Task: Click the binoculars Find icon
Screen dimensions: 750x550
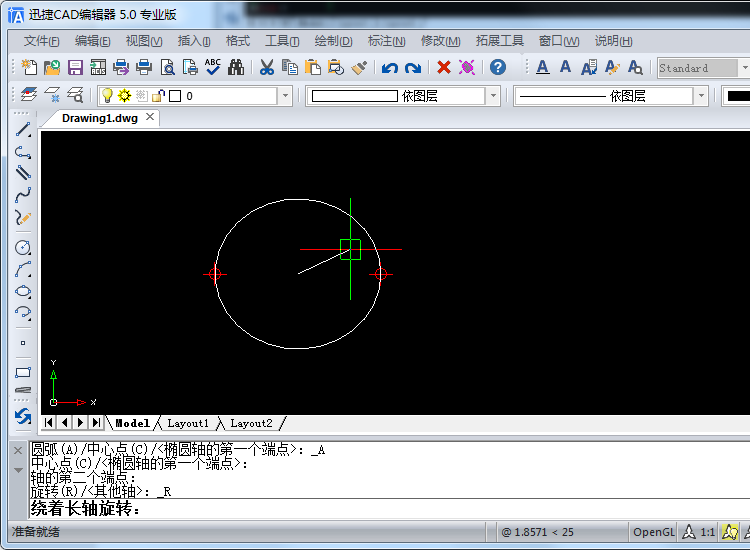Action: point(236,67)
